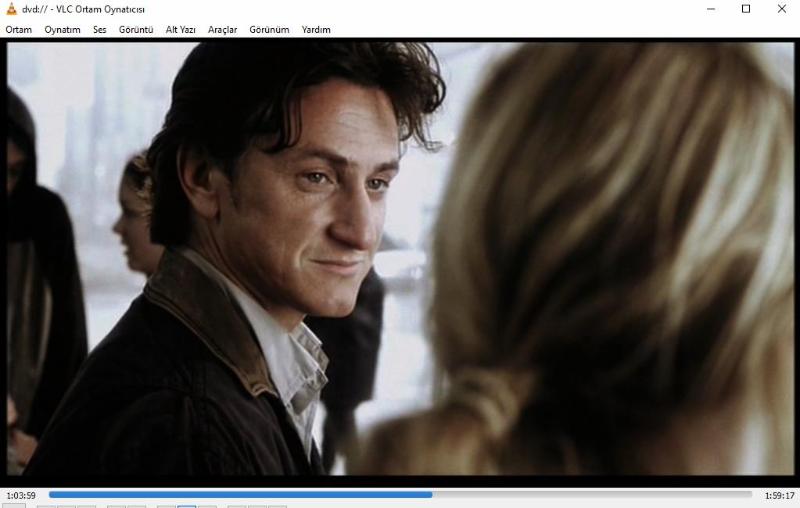Click the VLC cone icon in title bar
800x508 pixels.
coord(11,9)
